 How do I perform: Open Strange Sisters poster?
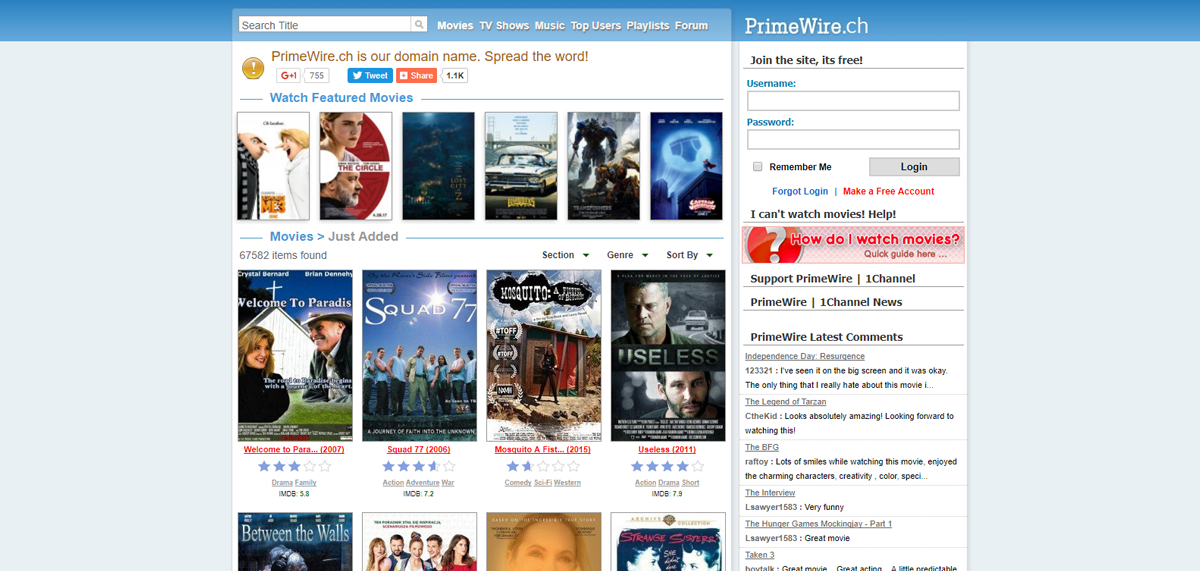pos(668,542)
